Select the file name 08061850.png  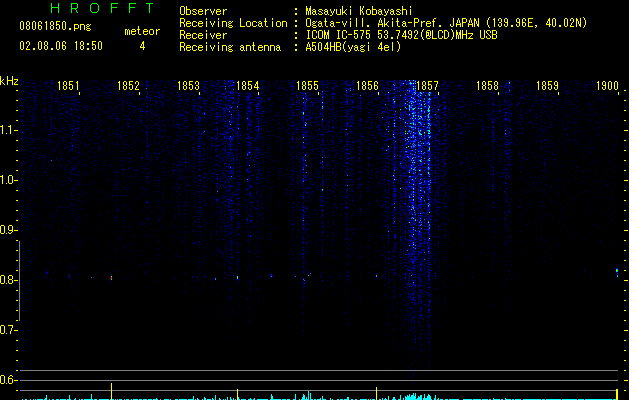[55, 27]
